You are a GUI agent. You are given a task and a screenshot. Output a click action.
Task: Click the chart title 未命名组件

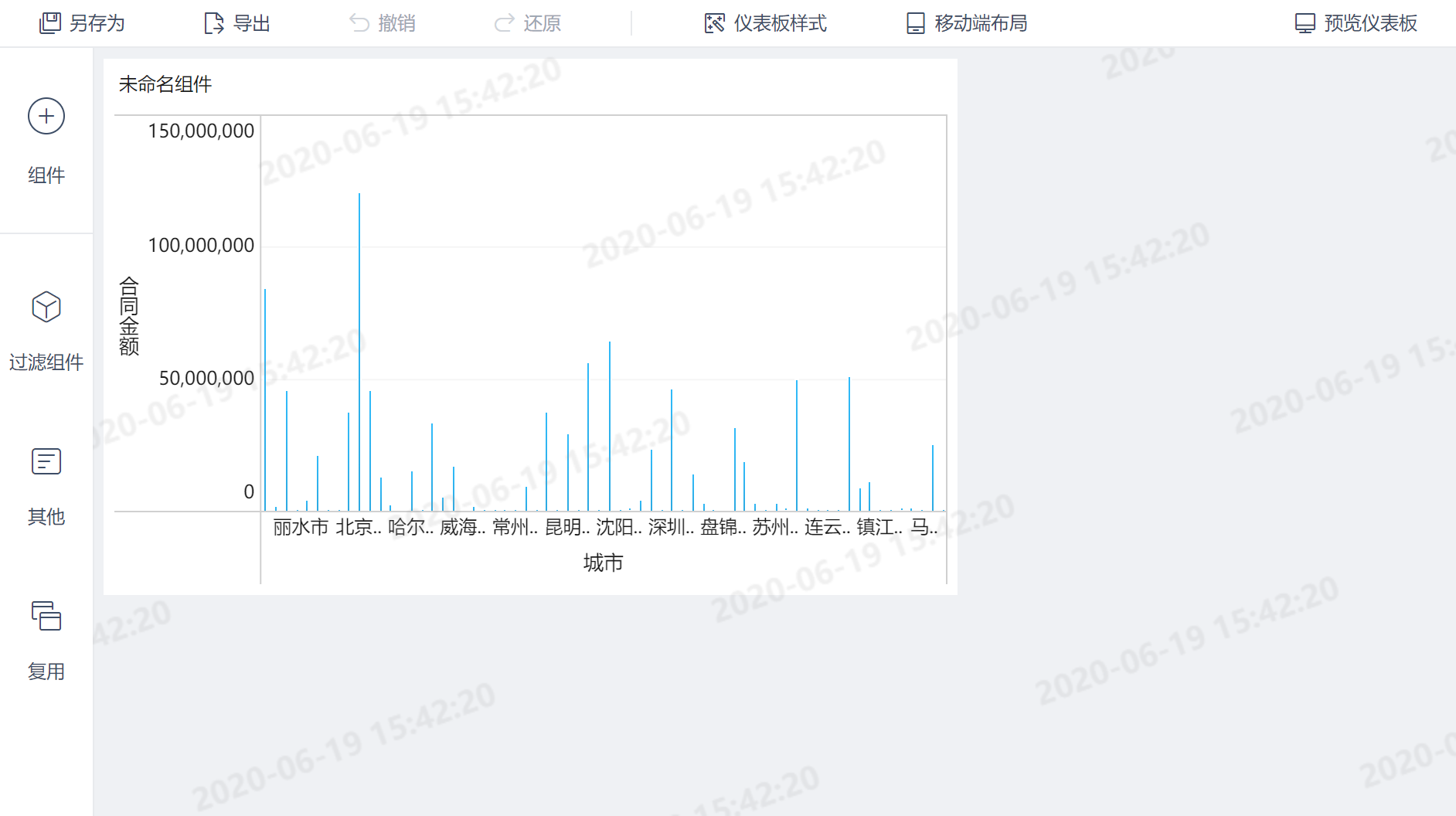(x=165, y=84)
